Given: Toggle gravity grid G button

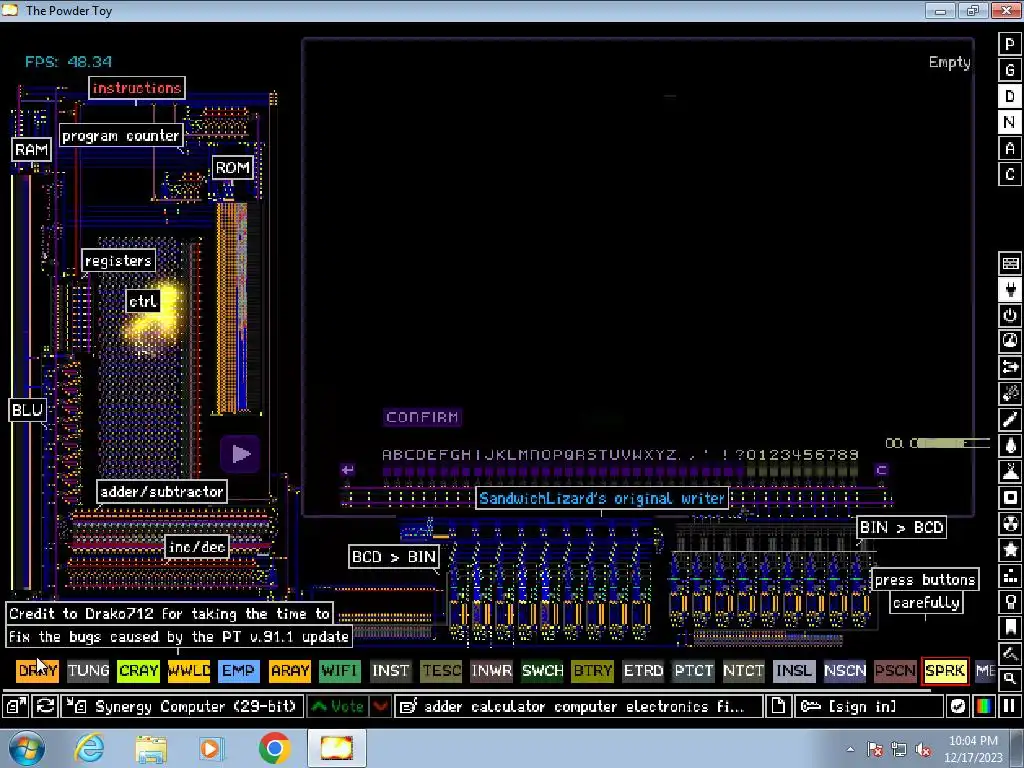Looking at the screenshot, I should (x=1010, y=70).
